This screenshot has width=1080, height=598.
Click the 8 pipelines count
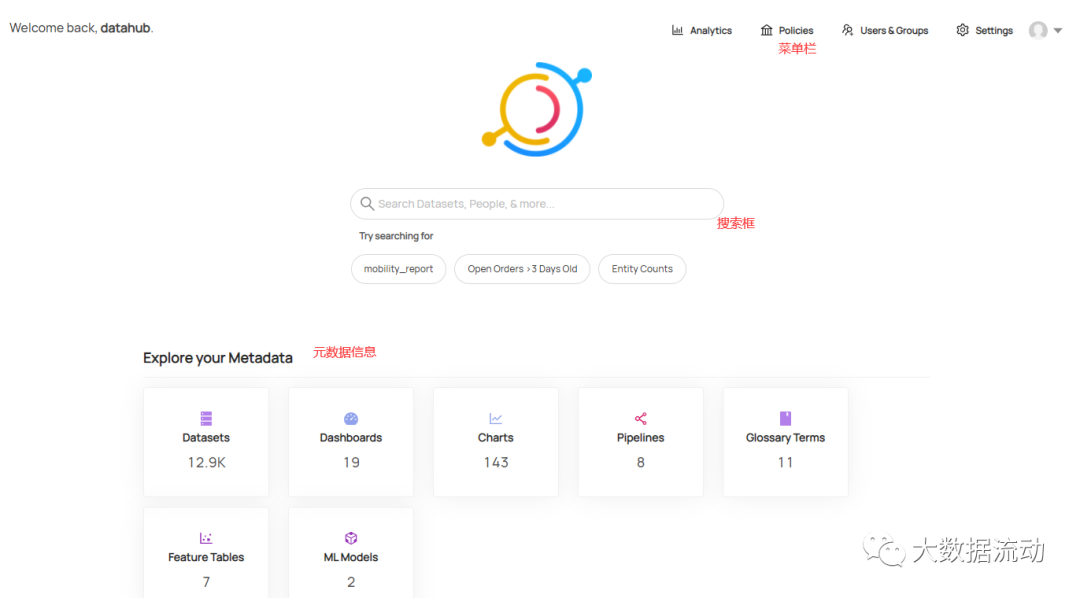[x=641, y=462]
